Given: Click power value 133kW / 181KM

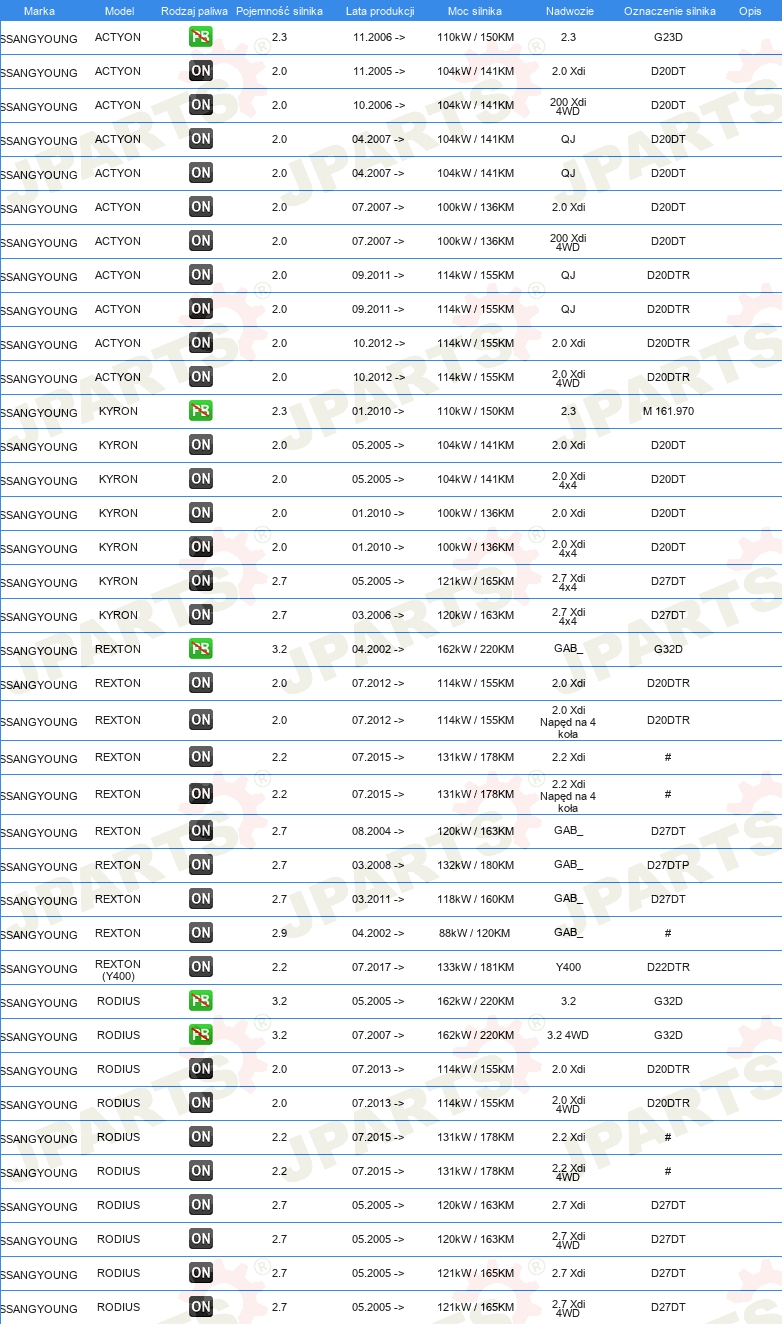Looking at the screenshot, I should (x=475, y=967).
